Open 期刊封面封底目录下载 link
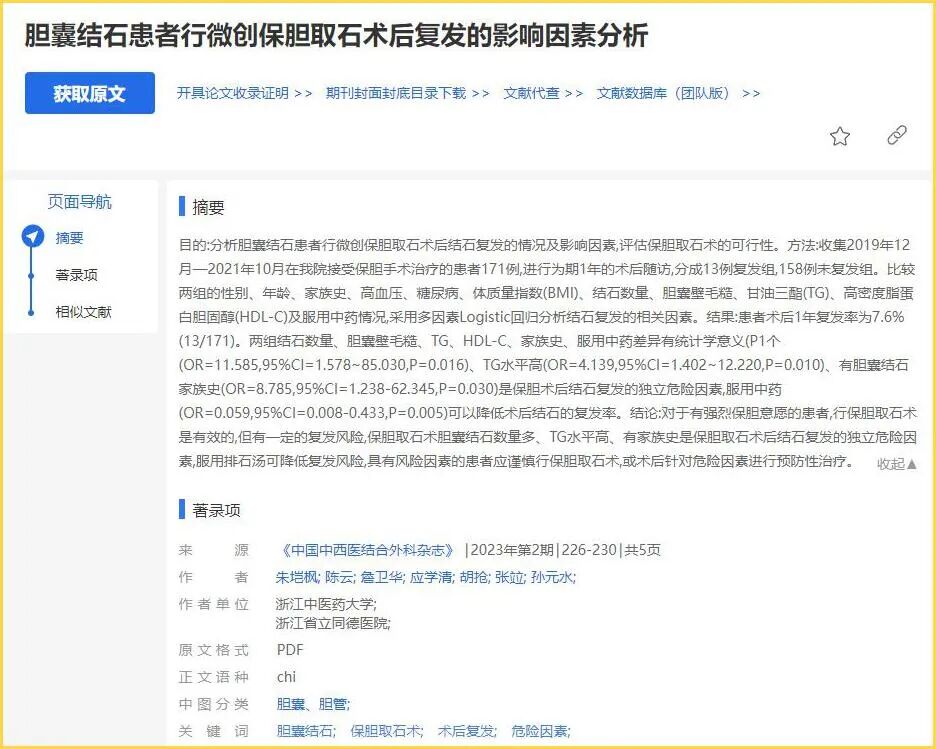Viewport: 936px width, 749px height. coord(407,93)
